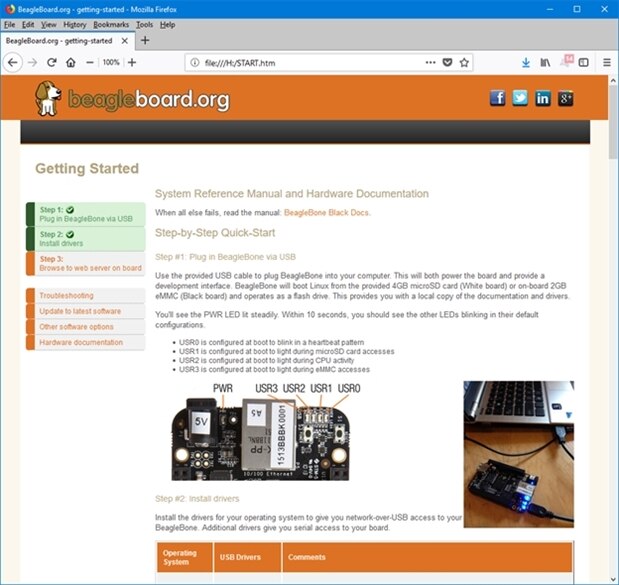Open the Bookmarks menu
This screenshot has height=585, width=619.
pyautogui.click(x=111, y=24)
